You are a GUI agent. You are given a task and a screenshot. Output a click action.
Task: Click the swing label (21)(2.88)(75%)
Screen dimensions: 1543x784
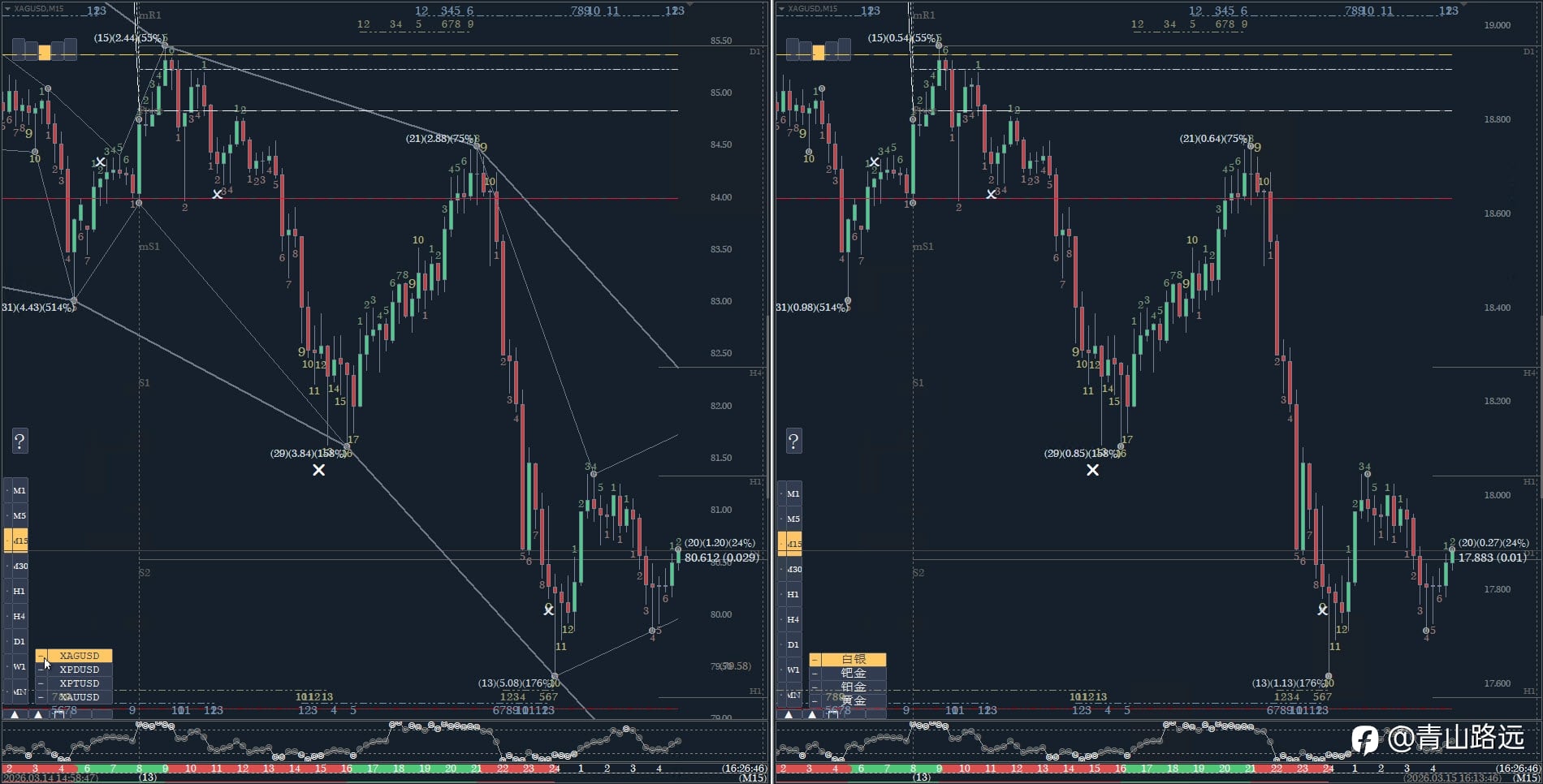click(x=442, y=139)
